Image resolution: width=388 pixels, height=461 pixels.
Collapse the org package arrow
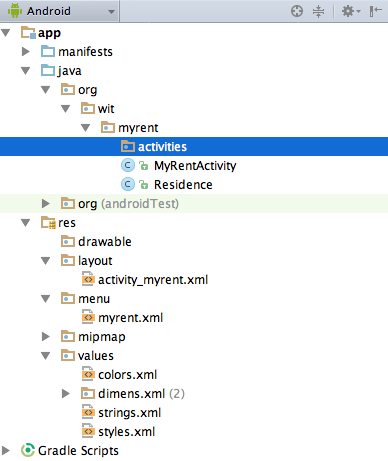(x=46, y=90)
